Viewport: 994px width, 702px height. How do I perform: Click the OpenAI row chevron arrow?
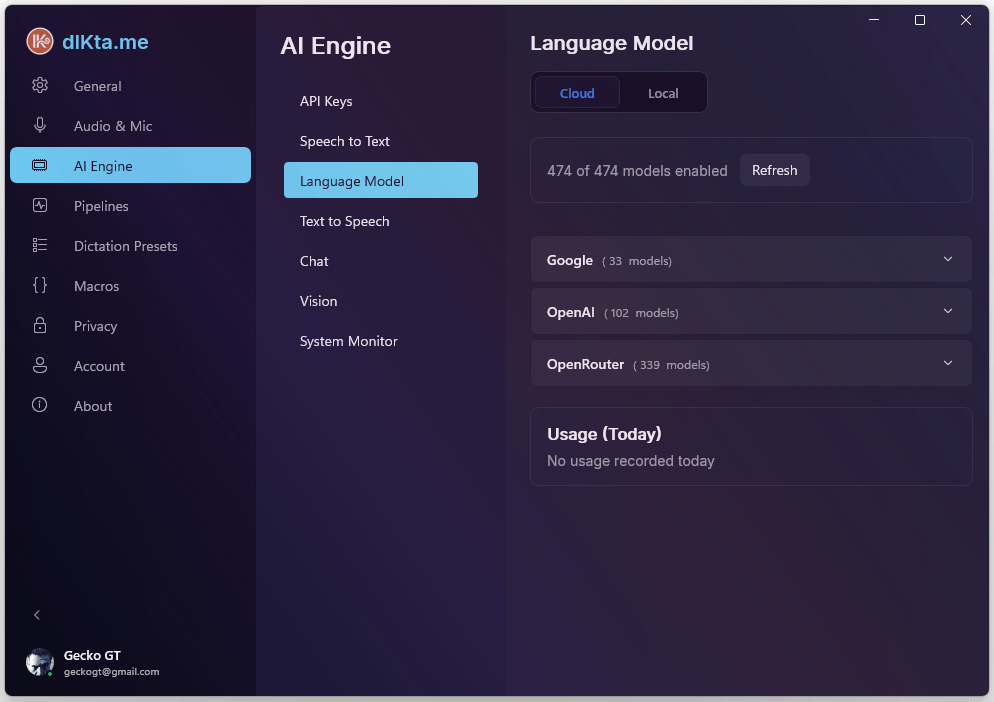coord(948,311)
